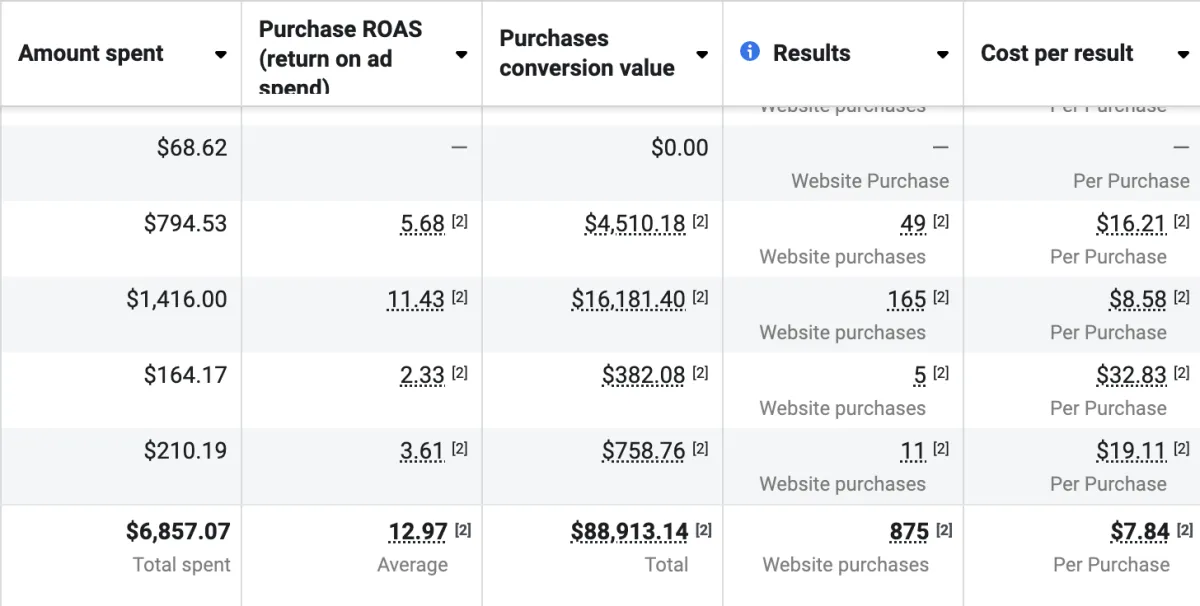Click the 49 results value
This screenshot has width=1200, height=606.
click(913, 224)
